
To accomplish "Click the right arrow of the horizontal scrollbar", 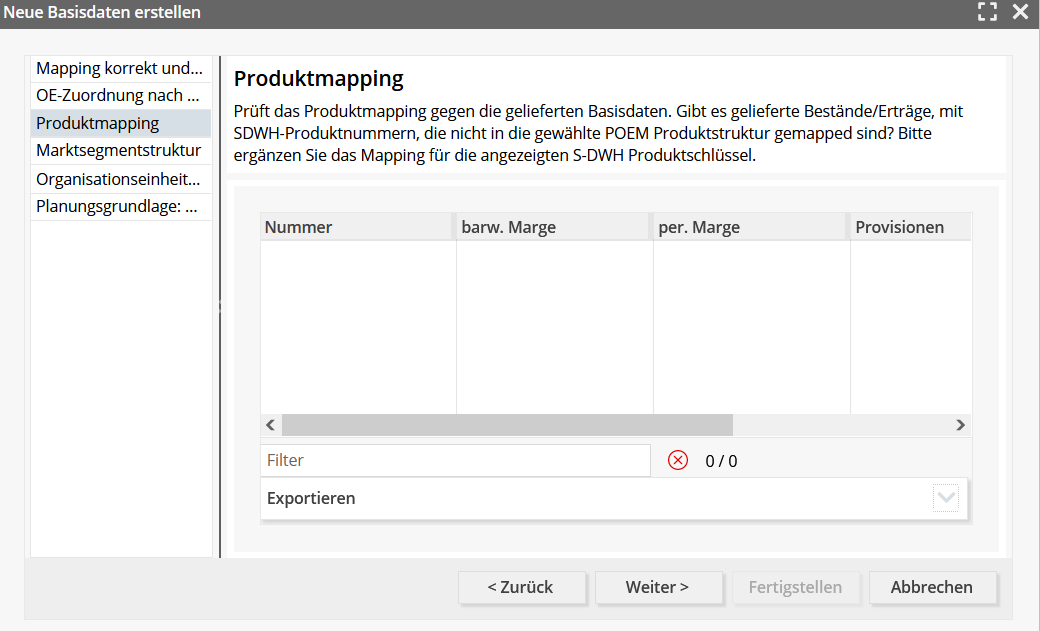I will point(960,425).
